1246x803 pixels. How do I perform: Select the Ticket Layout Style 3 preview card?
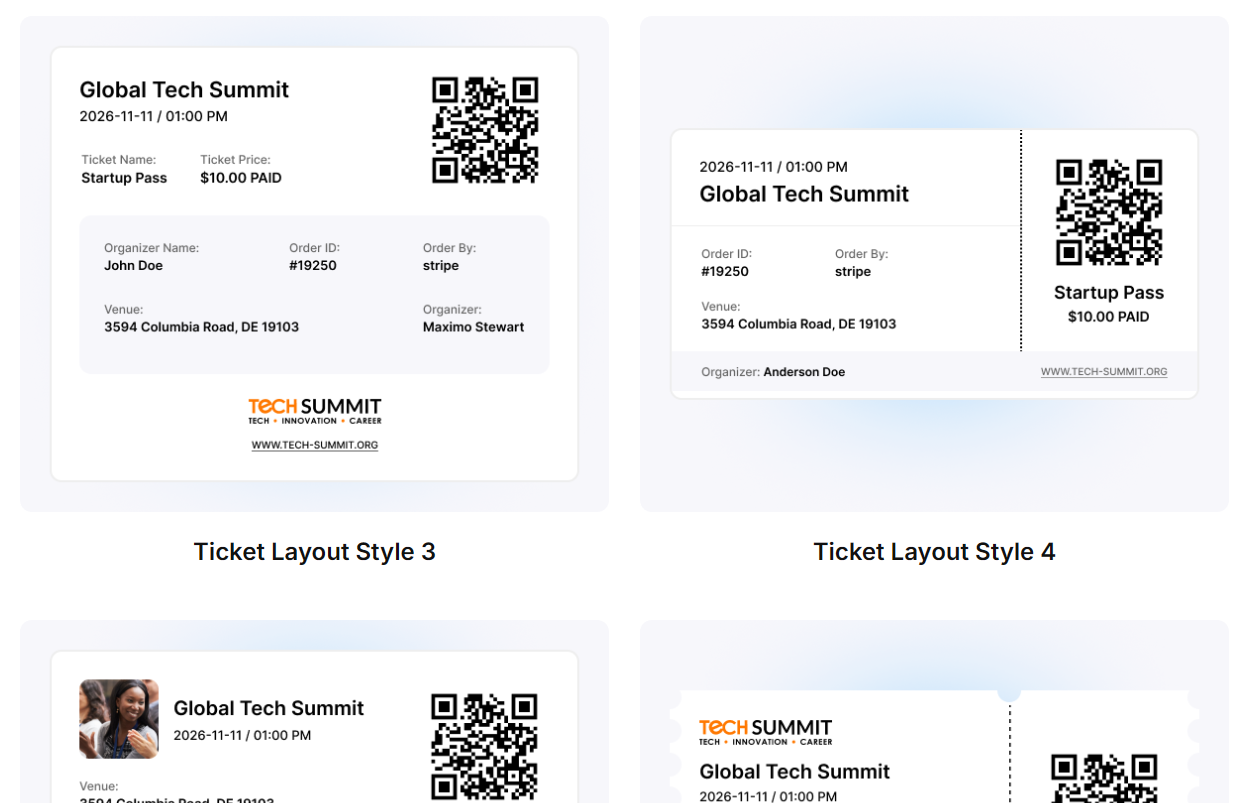(315, 264)
